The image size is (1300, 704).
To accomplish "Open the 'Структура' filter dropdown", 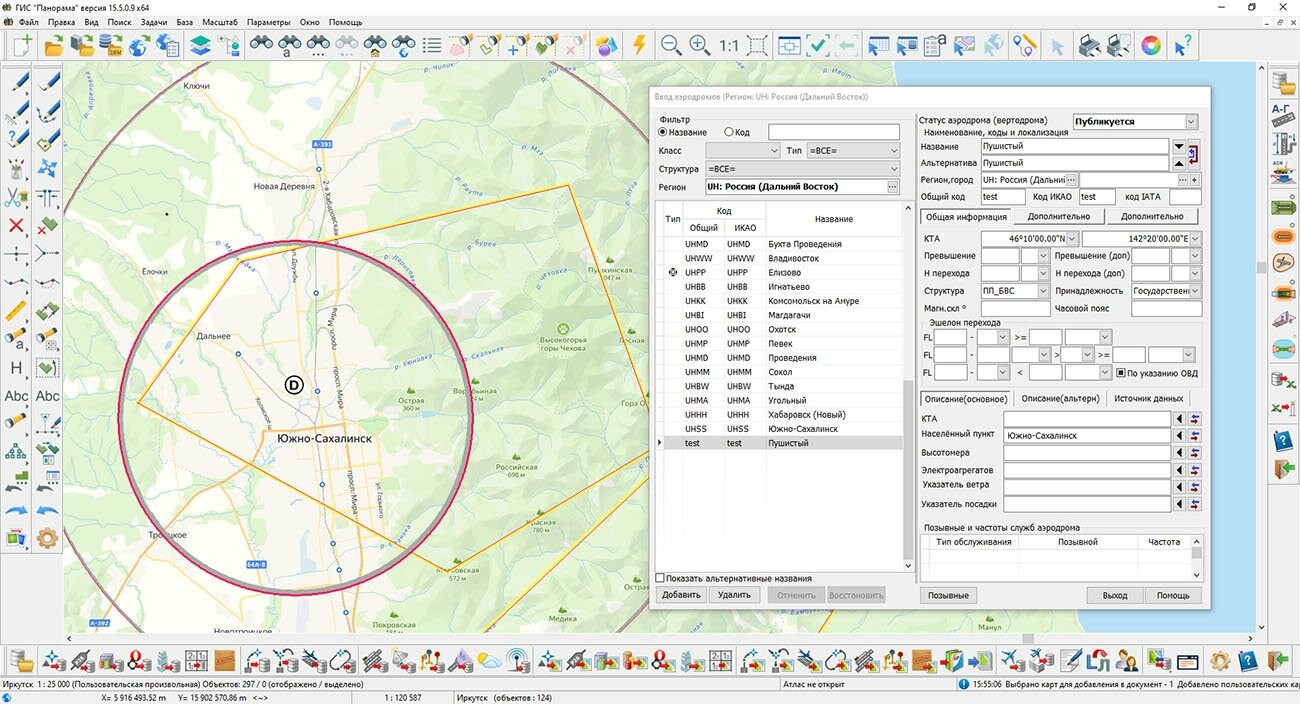I will [892, 169].
